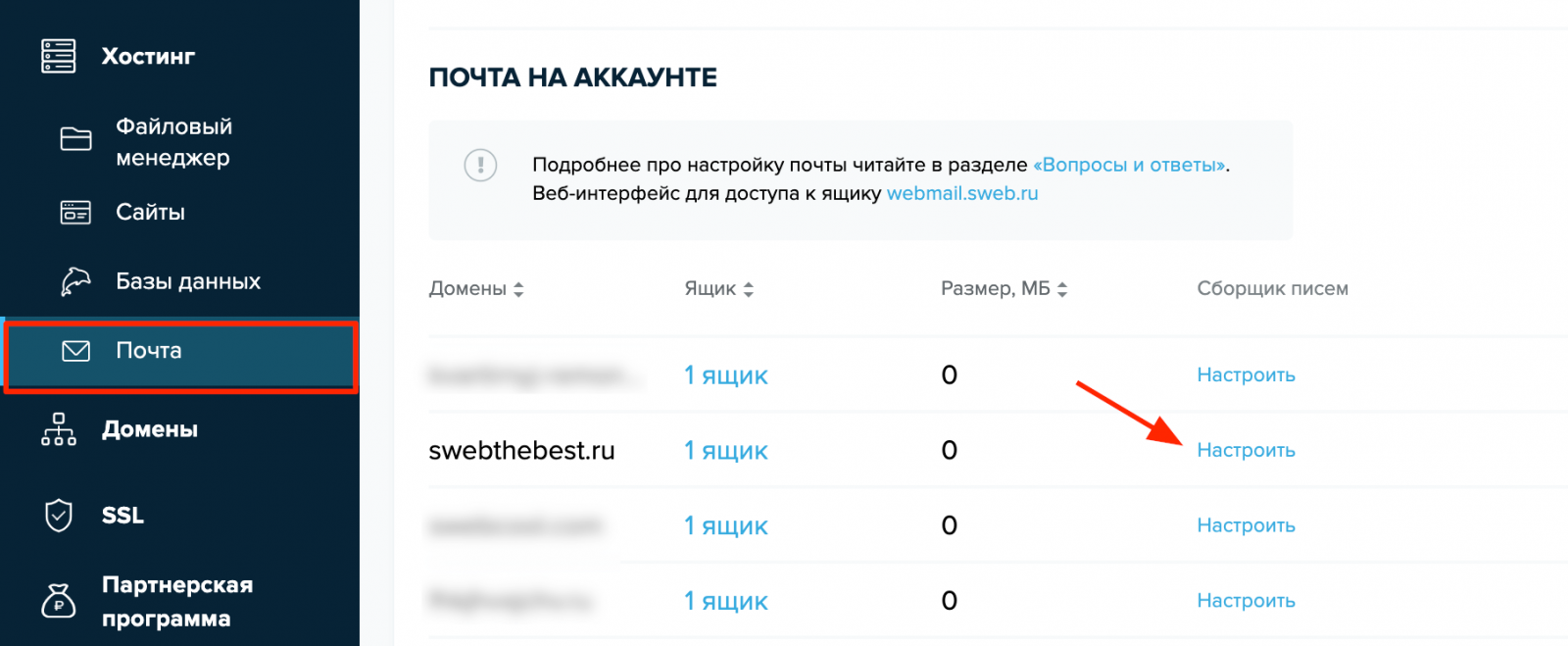Image resolution: width=1568 pixels, height=646 pixels.
Task: Click Настроить for swebthebest.ru
Action: 1246,450
